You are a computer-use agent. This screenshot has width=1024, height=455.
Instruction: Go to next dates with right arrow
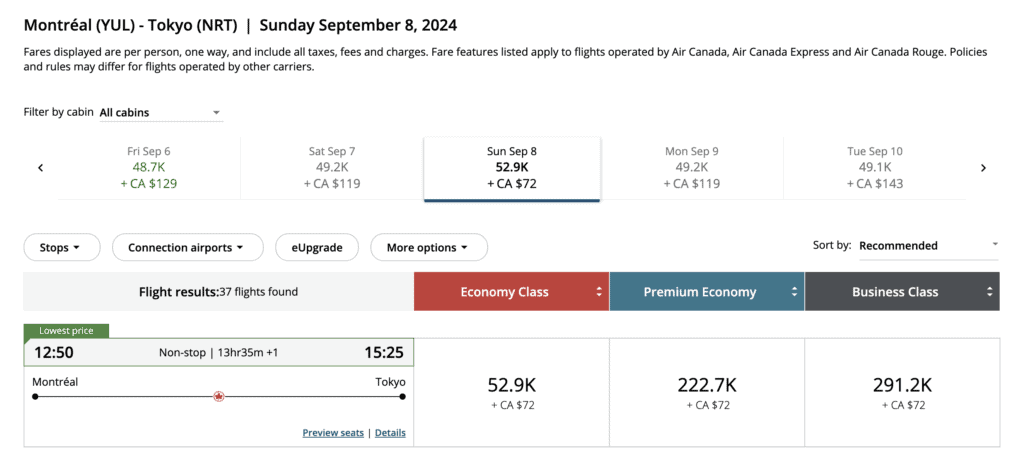983,168
